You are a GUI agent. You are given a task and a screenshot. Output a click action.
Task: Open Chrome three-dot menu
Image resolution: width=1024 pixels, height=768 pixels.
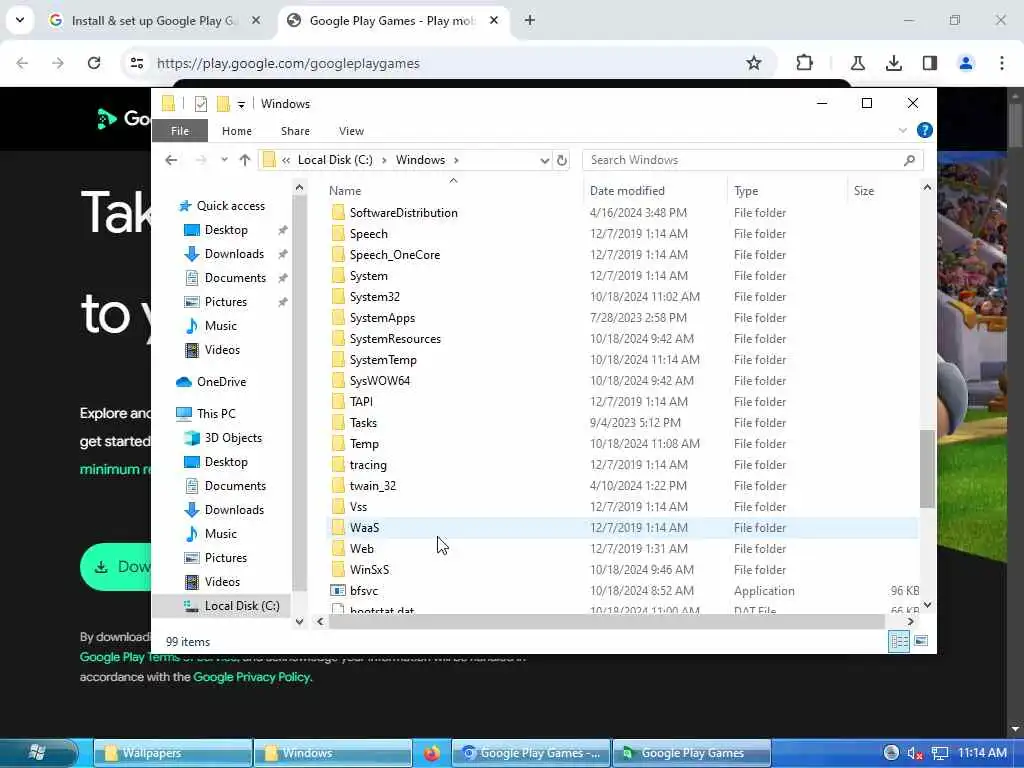pyautogui.click(x=1001, y=63)
